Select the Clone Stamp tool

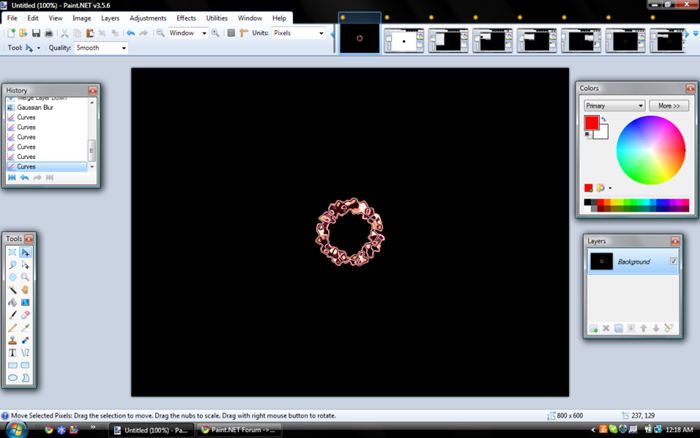click(x=12, y=340)
